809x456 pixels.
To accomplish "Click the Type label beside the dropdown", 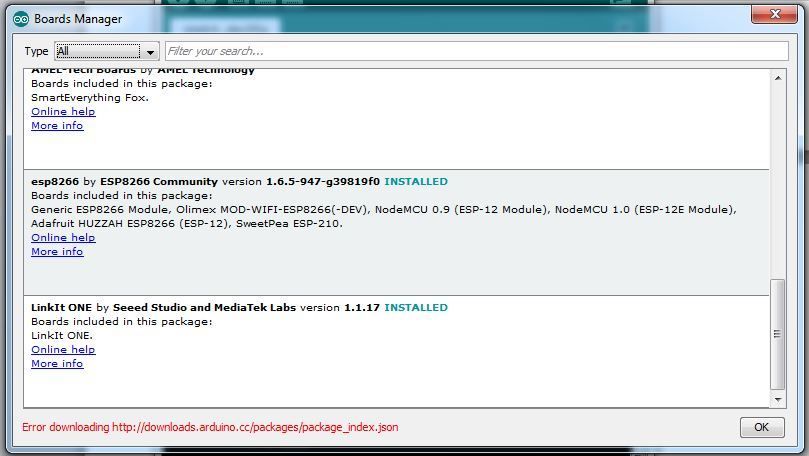I will [36, 51].
